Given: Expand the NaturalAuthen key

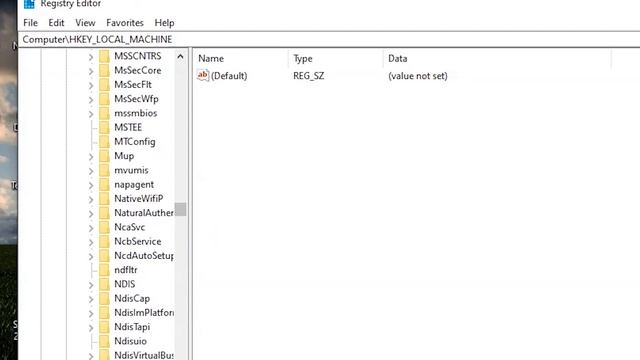Looking at the screenshot, I should coord(91,214).
